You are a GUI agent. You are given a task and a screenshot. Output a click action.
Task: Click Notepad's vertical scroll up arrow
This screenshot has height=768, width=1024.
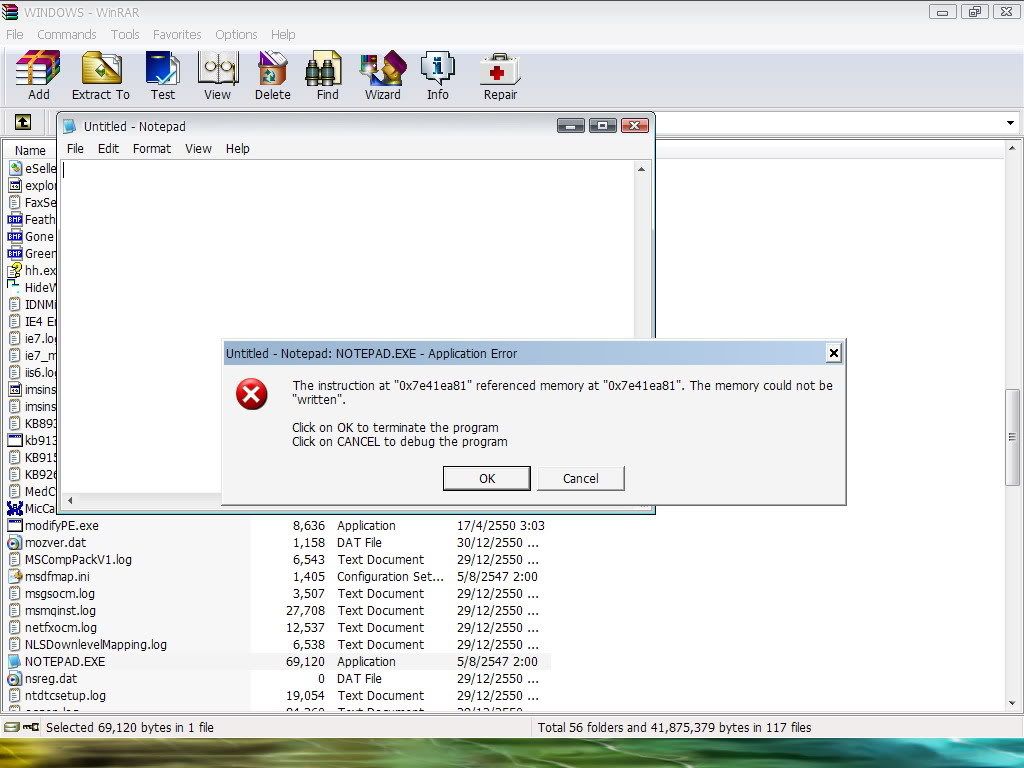(641, 169)
